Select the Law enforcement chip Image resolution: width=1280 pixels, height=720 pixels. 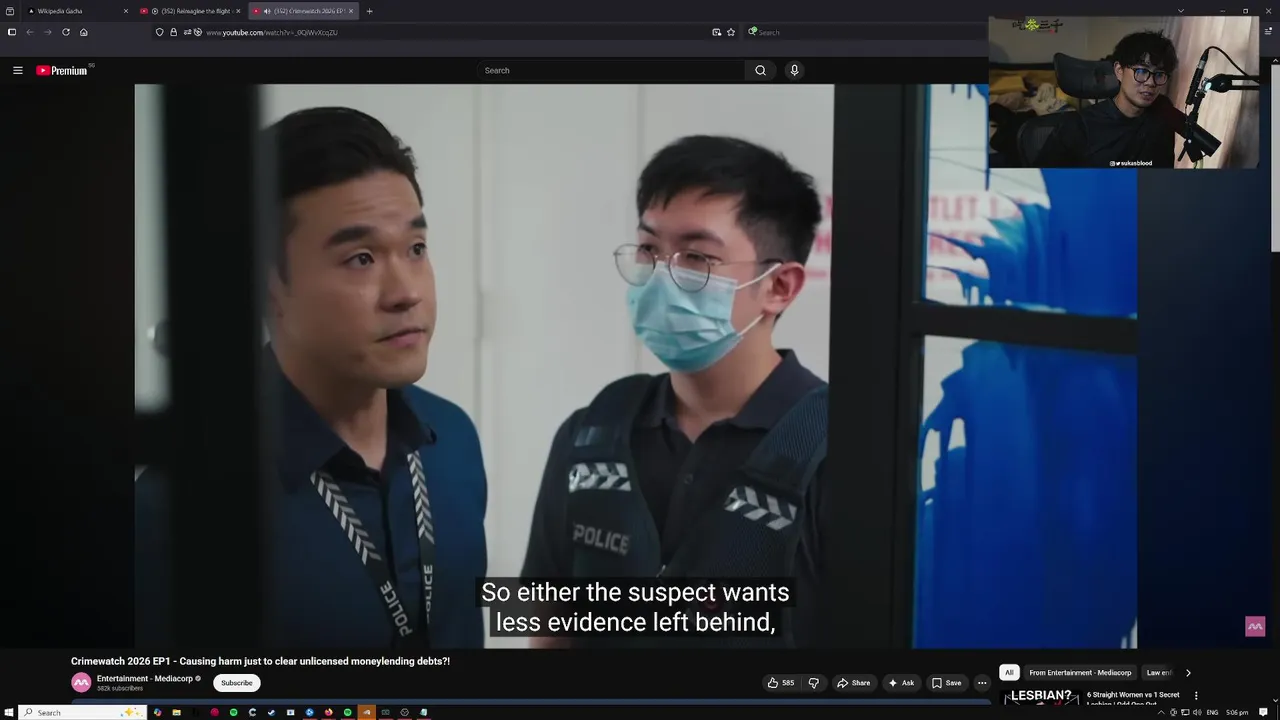[x=1160, y=673]
